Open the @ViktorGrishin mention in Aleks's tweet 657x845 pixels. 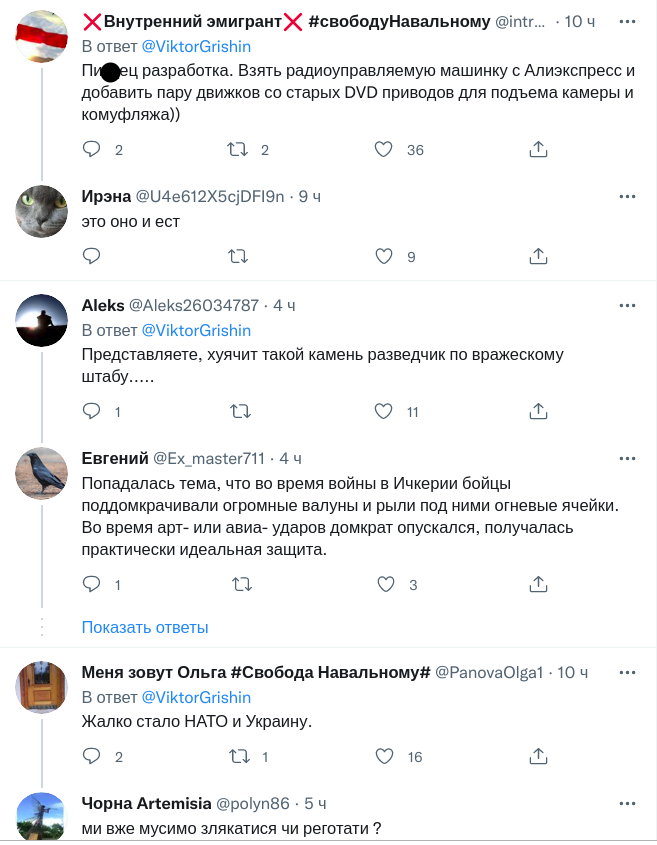(x=196, y=330)
